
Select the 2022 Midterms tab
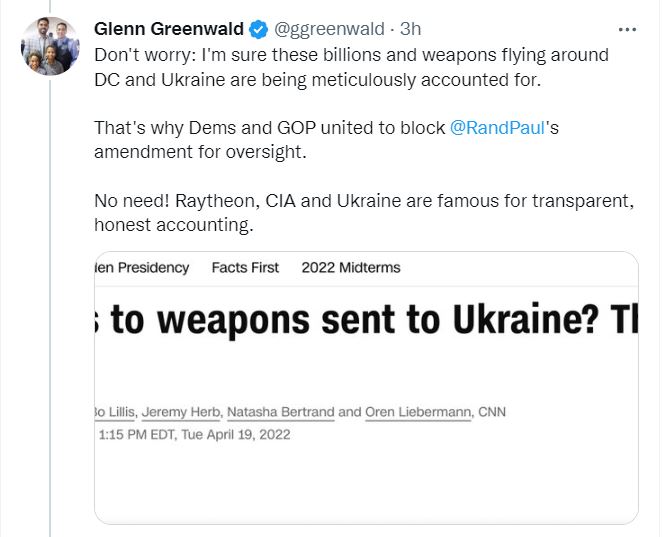pos(351,267)
